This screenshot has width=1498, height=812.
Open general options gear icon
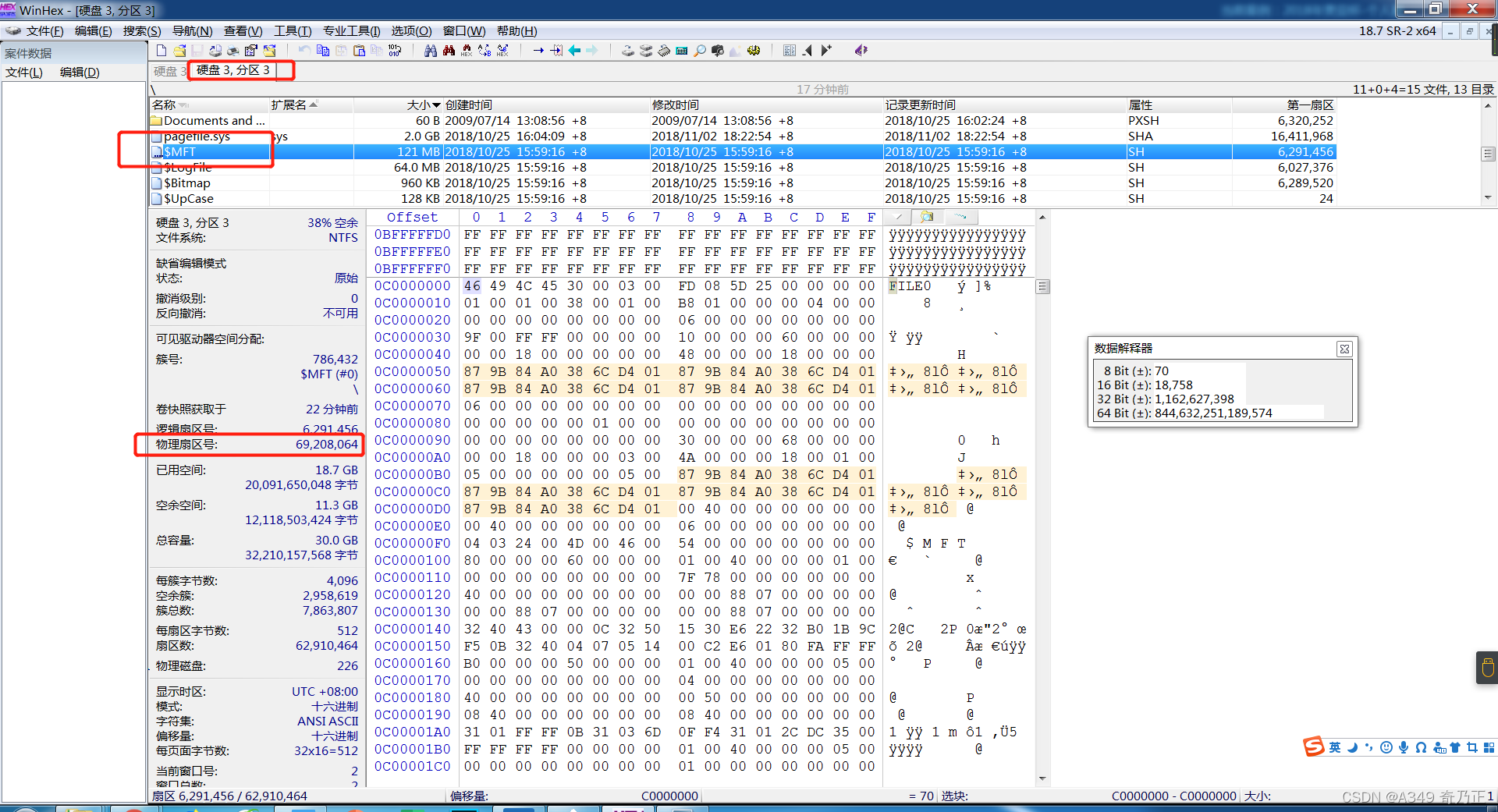pyautogui.click(x=754, y=51)
